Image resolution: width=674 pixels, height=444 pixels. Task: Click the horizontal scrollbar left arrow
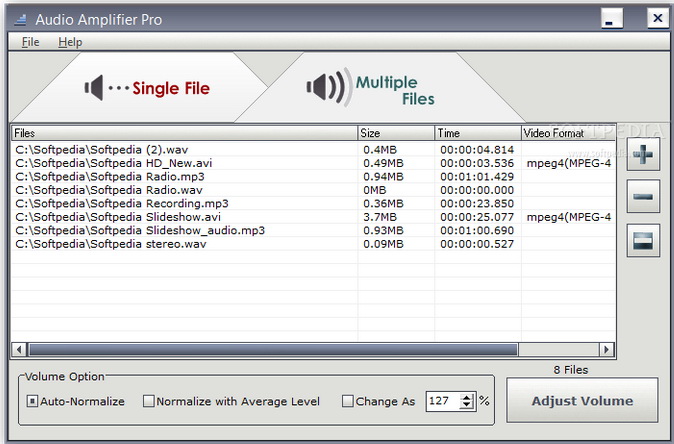tap(19, 349)
